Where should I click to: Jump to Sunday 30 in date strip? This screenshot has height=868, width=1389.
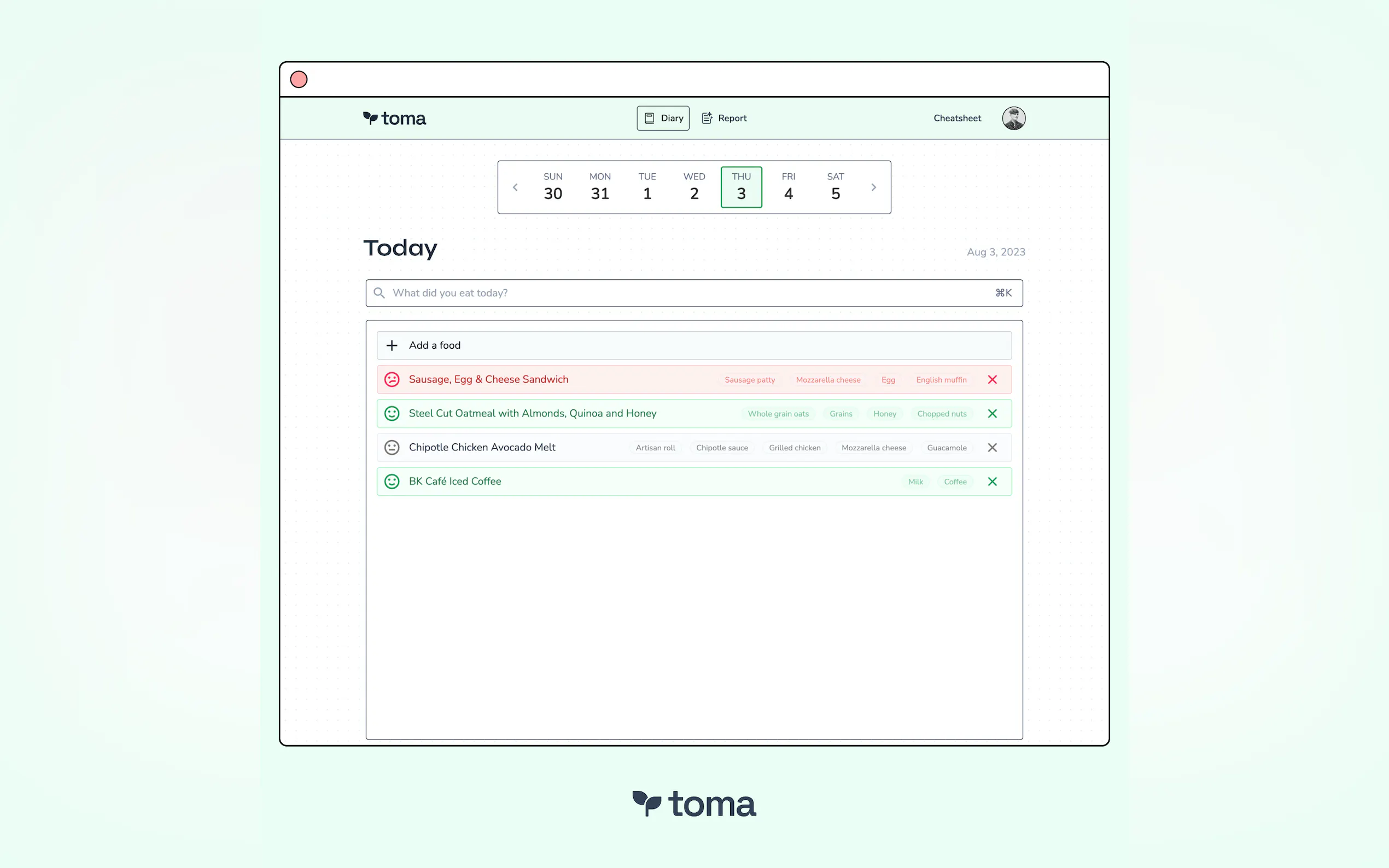tap(552, 186)
